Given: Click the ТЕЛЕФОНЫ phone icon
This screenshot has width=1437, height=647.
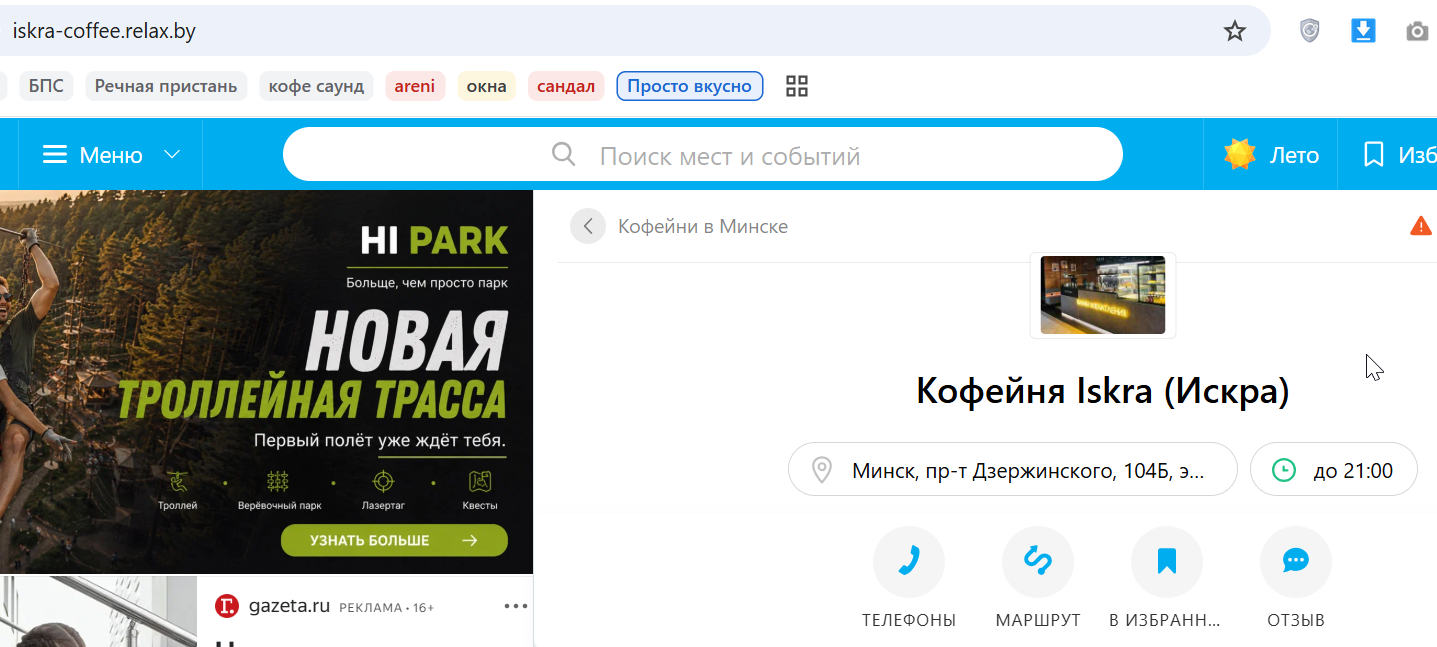Looking at the screenshot, I should [909, 562].
